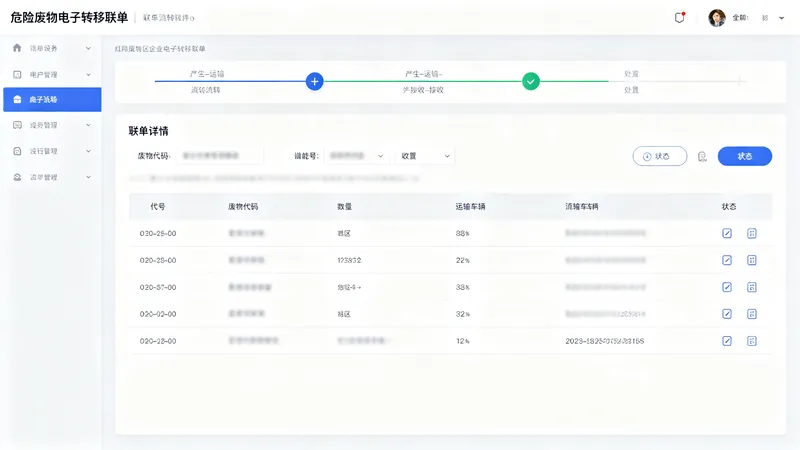This screenshot has width=800, height=450.
Task: Click the 危险废物电子转移联单 title
Action: click(69, 17)
